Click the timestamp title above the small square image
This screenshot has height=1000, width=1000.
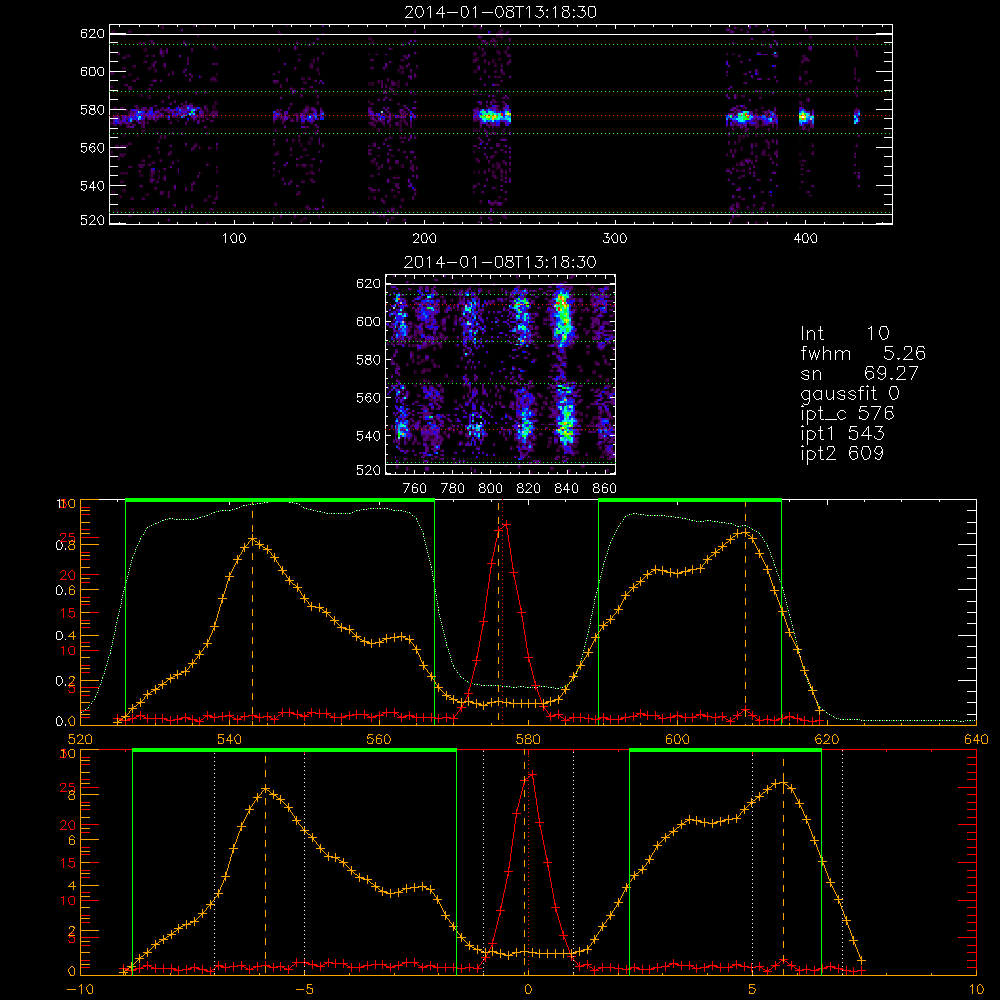[501, 262]
